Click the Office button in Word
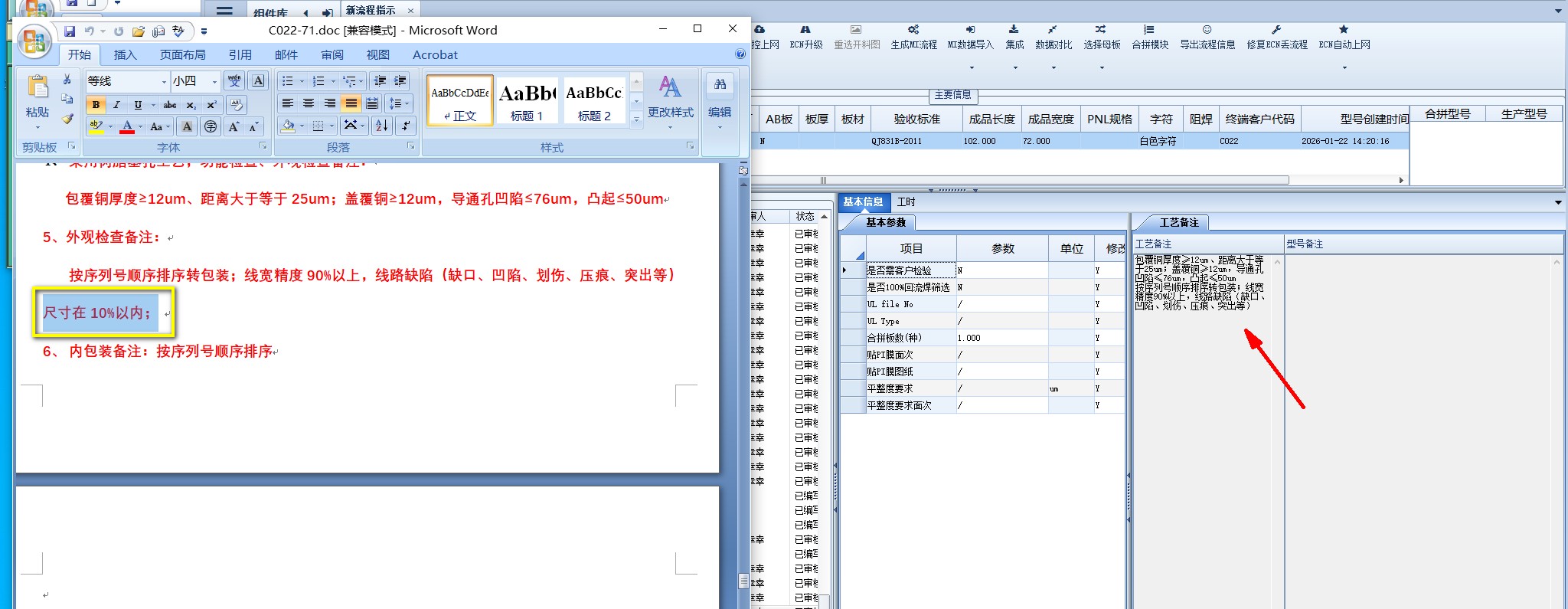Screen dimensions: 1568x609 (x=34, y=41)
